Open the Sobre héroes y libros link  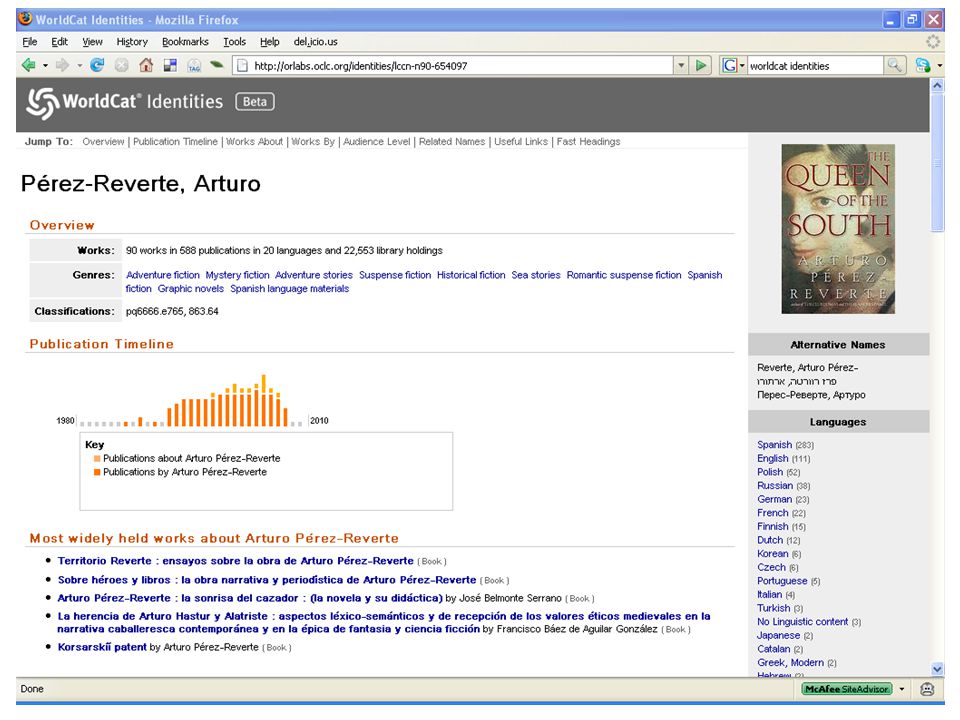(x=267, y=580)
